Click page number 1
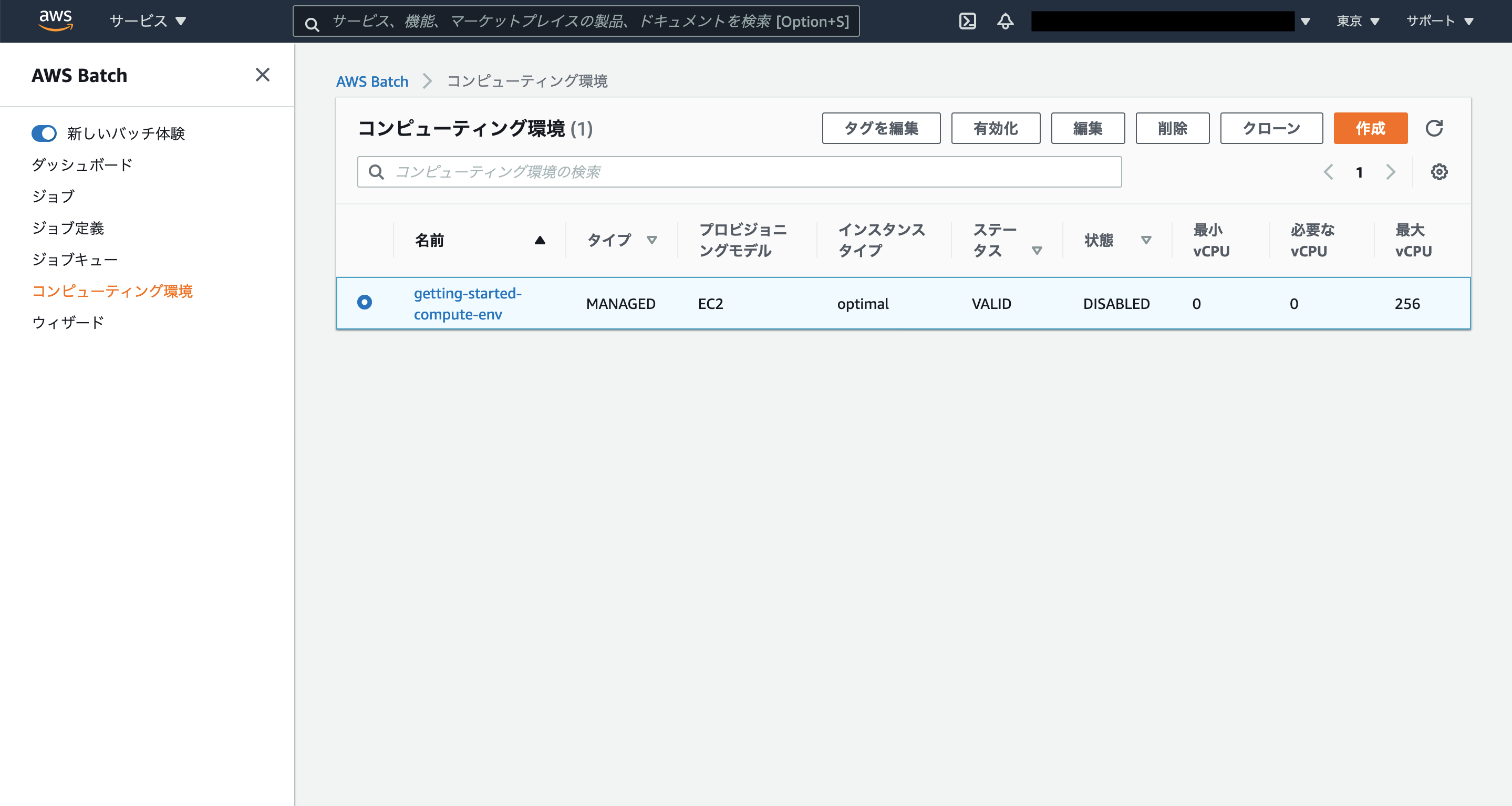Viewport: 1512px width, 806px height. 1359,172
